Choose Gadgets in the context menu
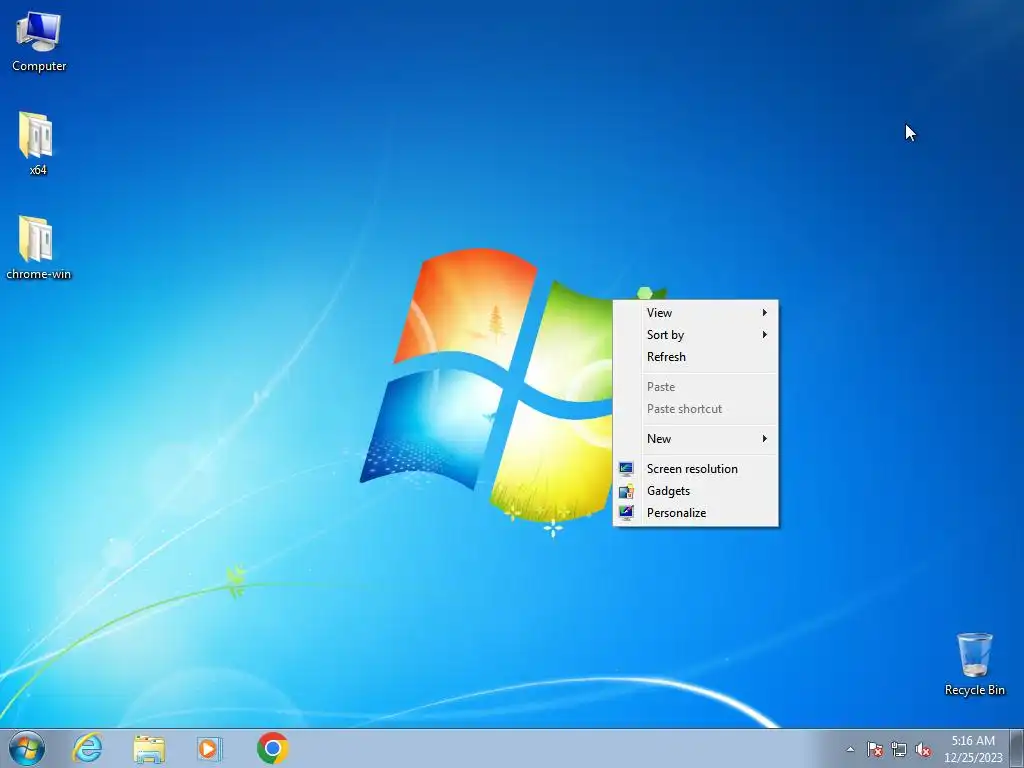This screenshot has width=1024, height=768. [x=696, y=491]
